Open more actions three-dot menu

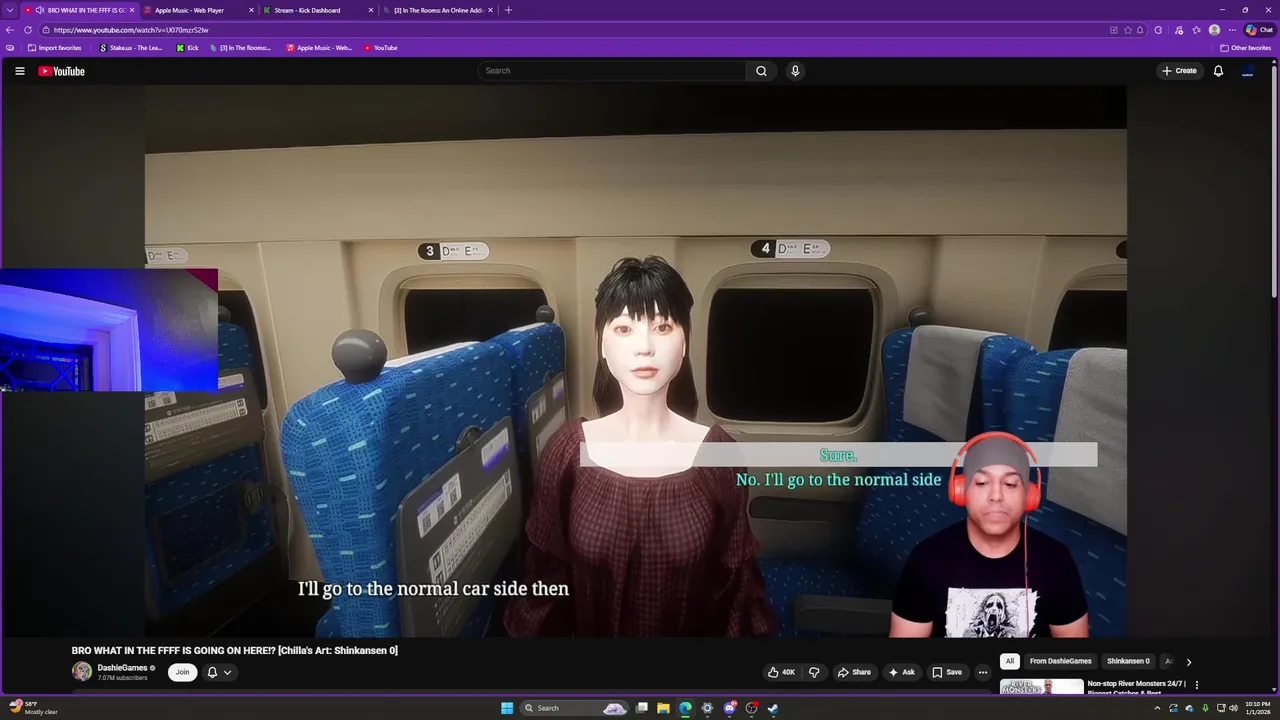(x=983, y=672)
